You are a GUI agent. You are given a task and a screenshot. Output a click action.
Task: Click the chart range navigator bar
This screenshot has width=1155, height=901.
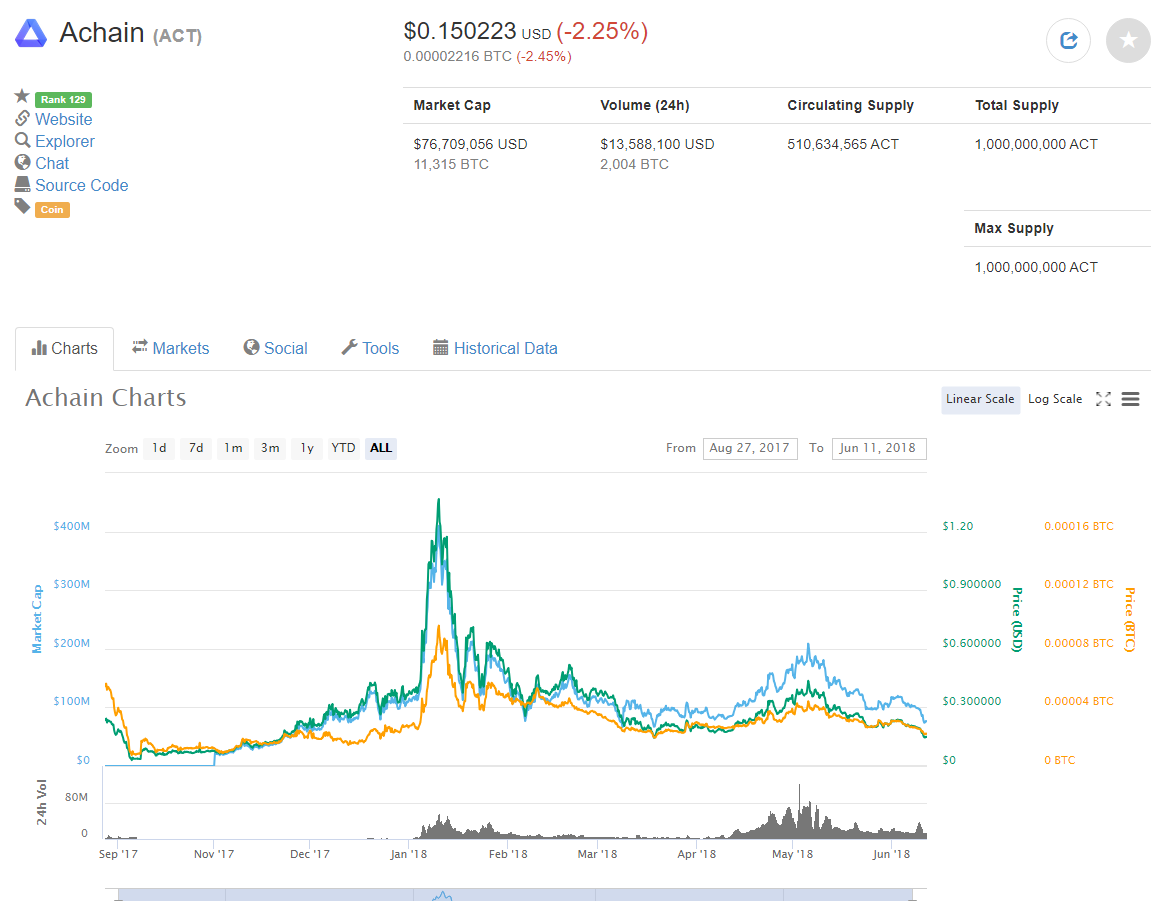516,895
